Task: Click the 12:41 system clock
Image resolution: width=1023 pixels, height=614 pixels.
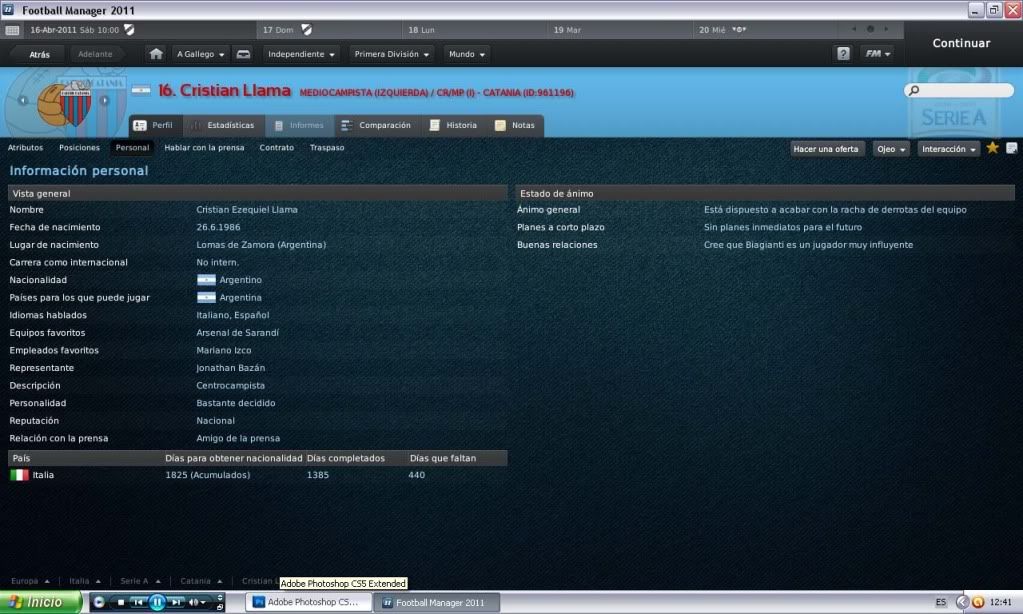Action: tap(1000, 602)
